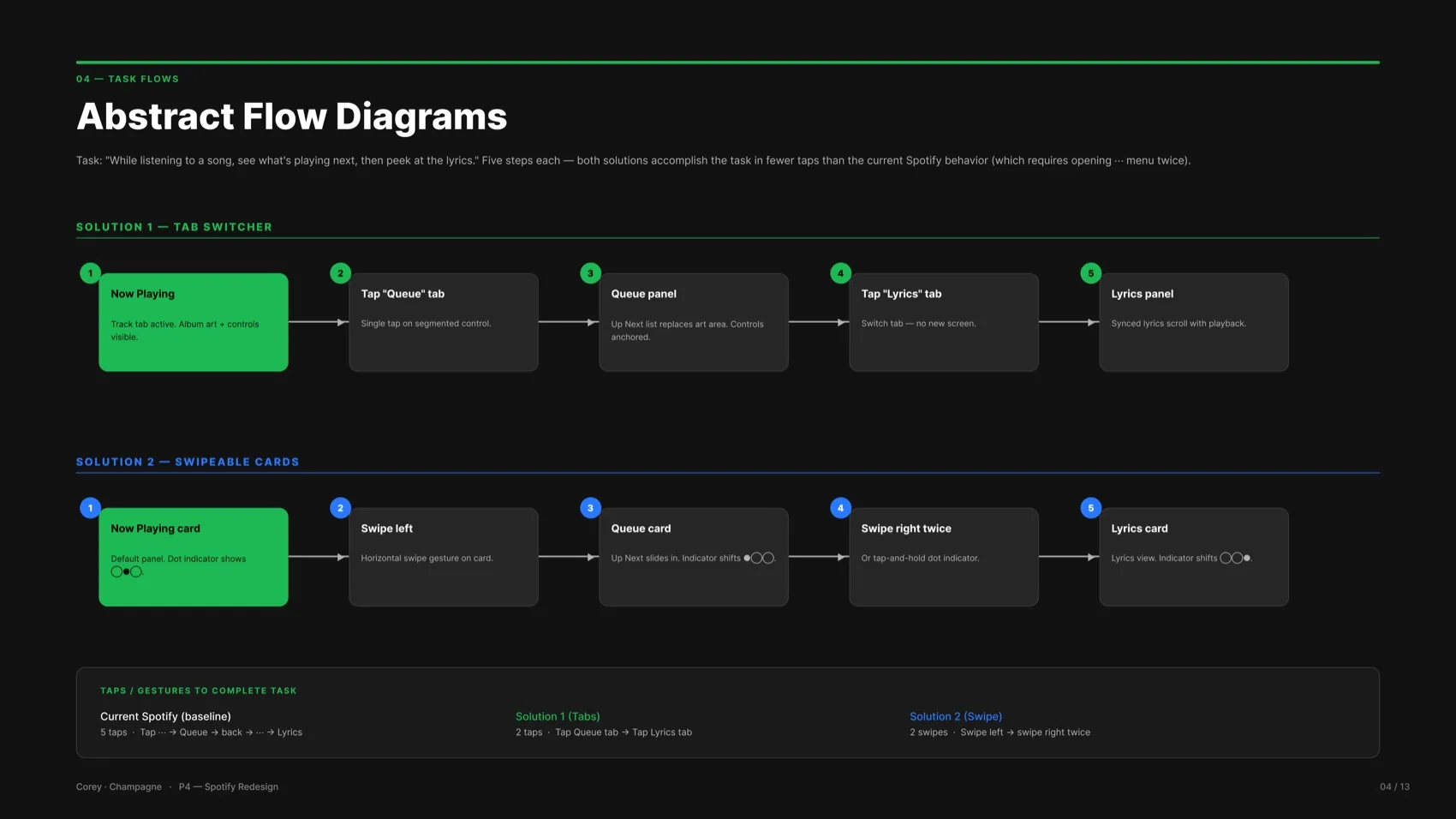Click the "Lyrics card" card title
Image resolution: width=1456 pixels, height=819 pixels.
(x=1139, y=529)
